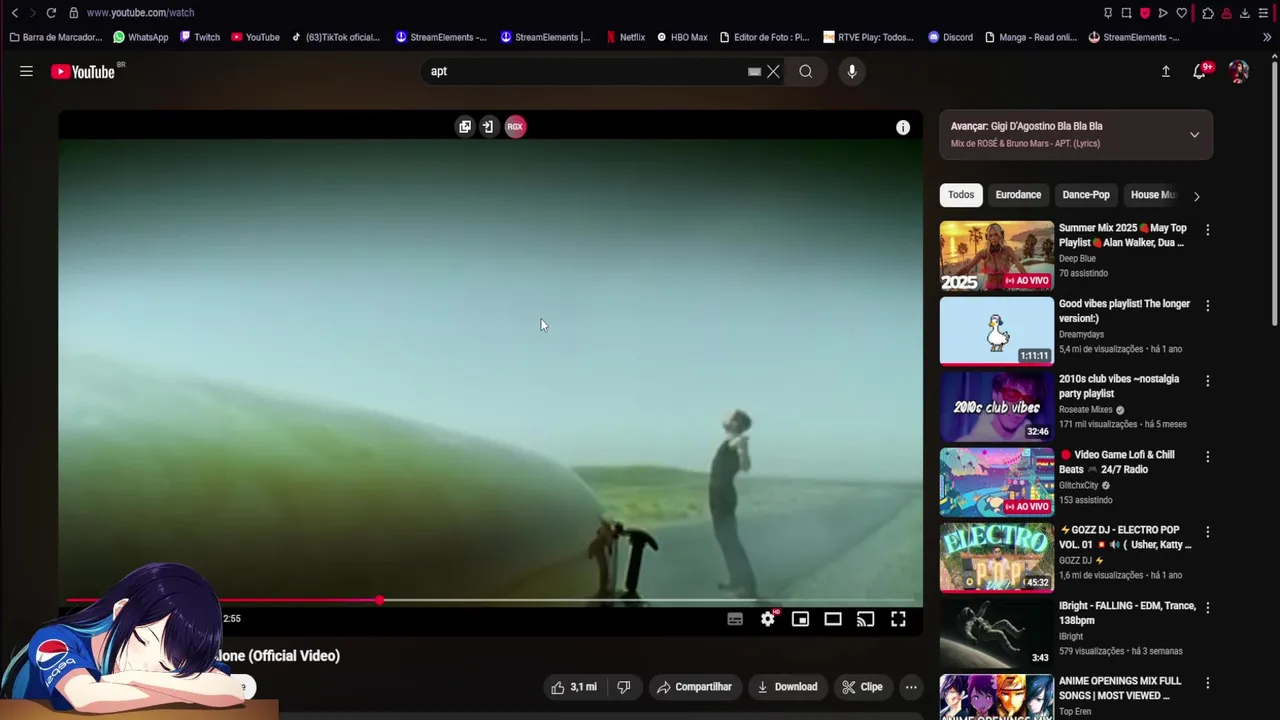
Task: Click the browser back arrow
Action: [15, 13]
